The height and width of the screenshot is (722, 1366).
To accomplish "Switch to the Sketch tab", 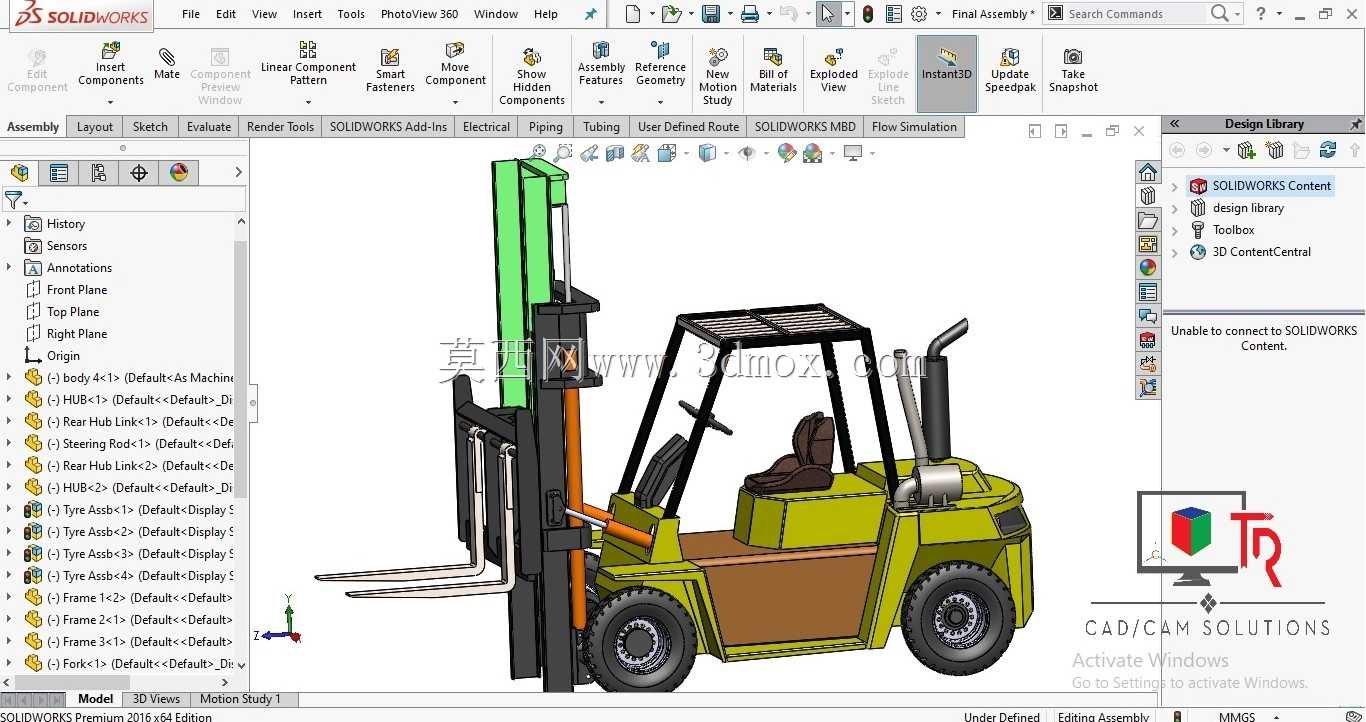I will [150, 127].
